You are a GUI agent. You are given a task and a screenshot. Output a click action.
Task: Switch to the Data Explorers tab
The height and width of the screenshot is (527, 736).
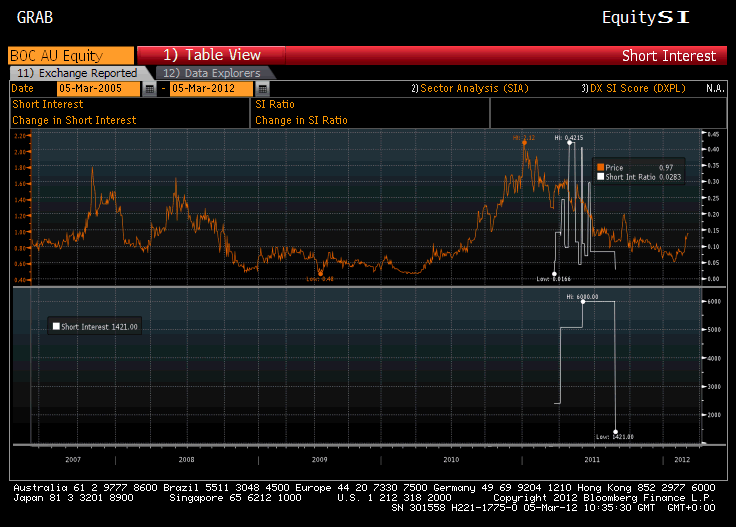214,73
